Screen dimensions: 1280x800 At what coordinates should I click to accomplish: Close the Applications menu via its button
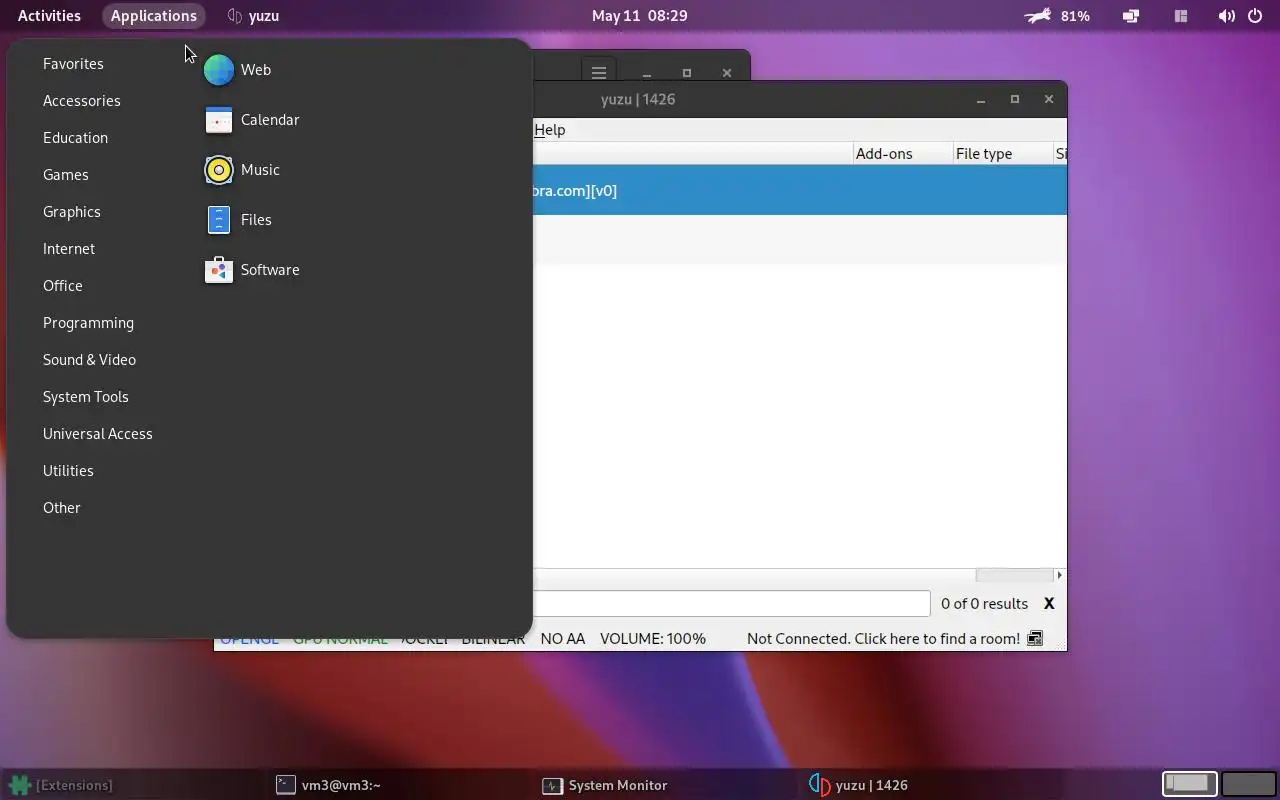point(153,16)
